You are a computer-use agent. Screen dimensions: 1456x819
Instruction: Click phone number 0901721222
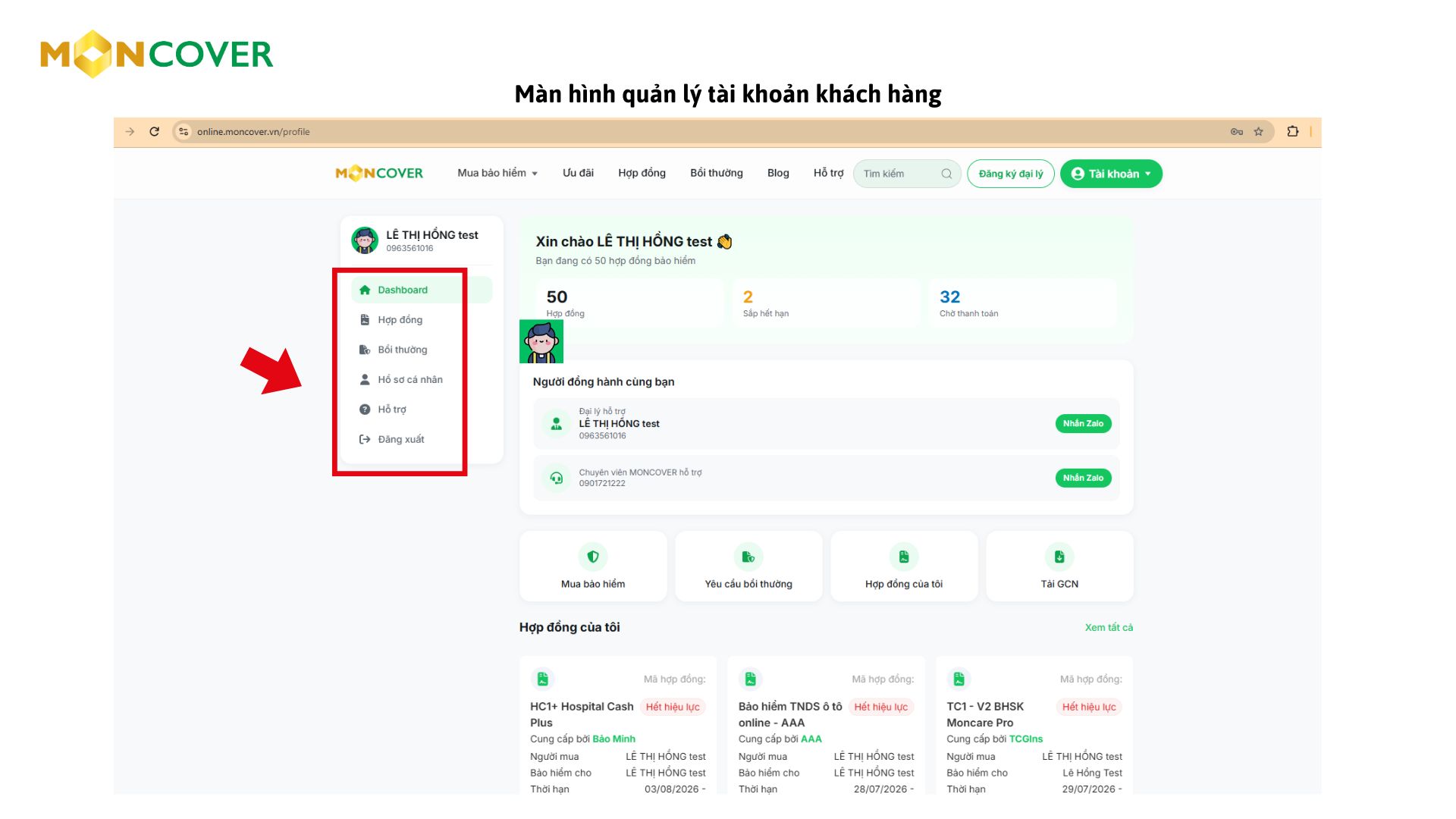pyautogui.click(x=602, y=483)
